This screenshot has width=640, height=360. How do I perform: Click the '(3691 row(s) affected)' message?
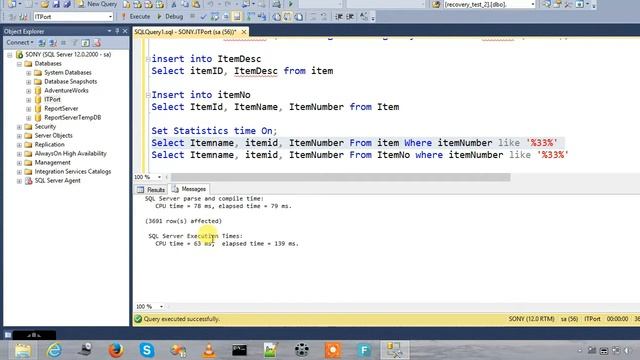[x=183, y=221]
